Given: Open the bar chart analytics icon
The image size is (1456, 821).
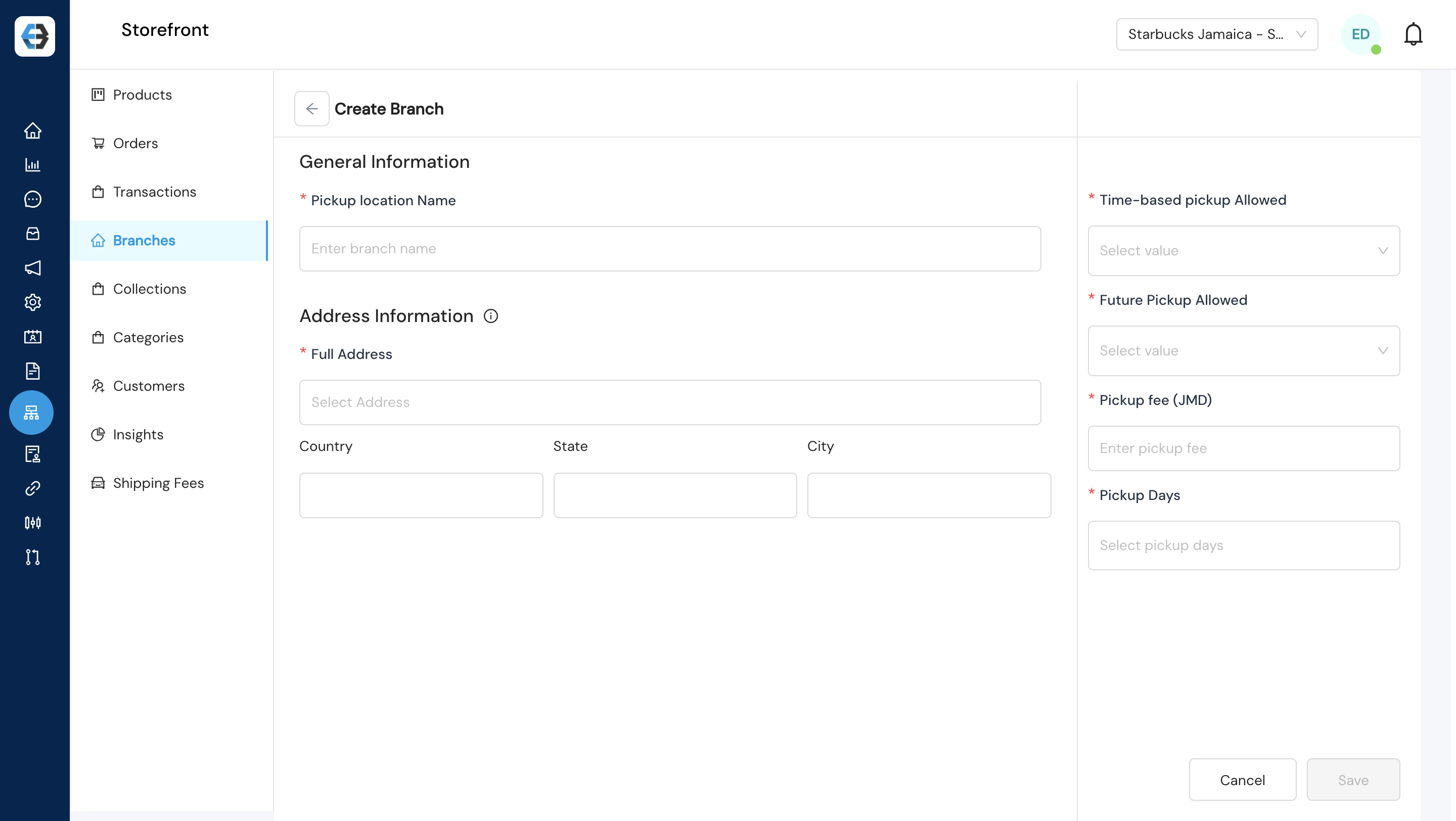Looking at the screenshot, I should pyautogui.click(x=33, y=165).
